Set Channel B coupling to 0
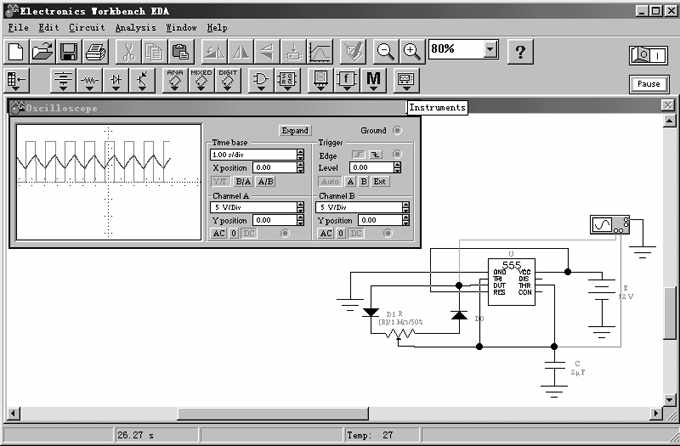 (x=341, y=233)
